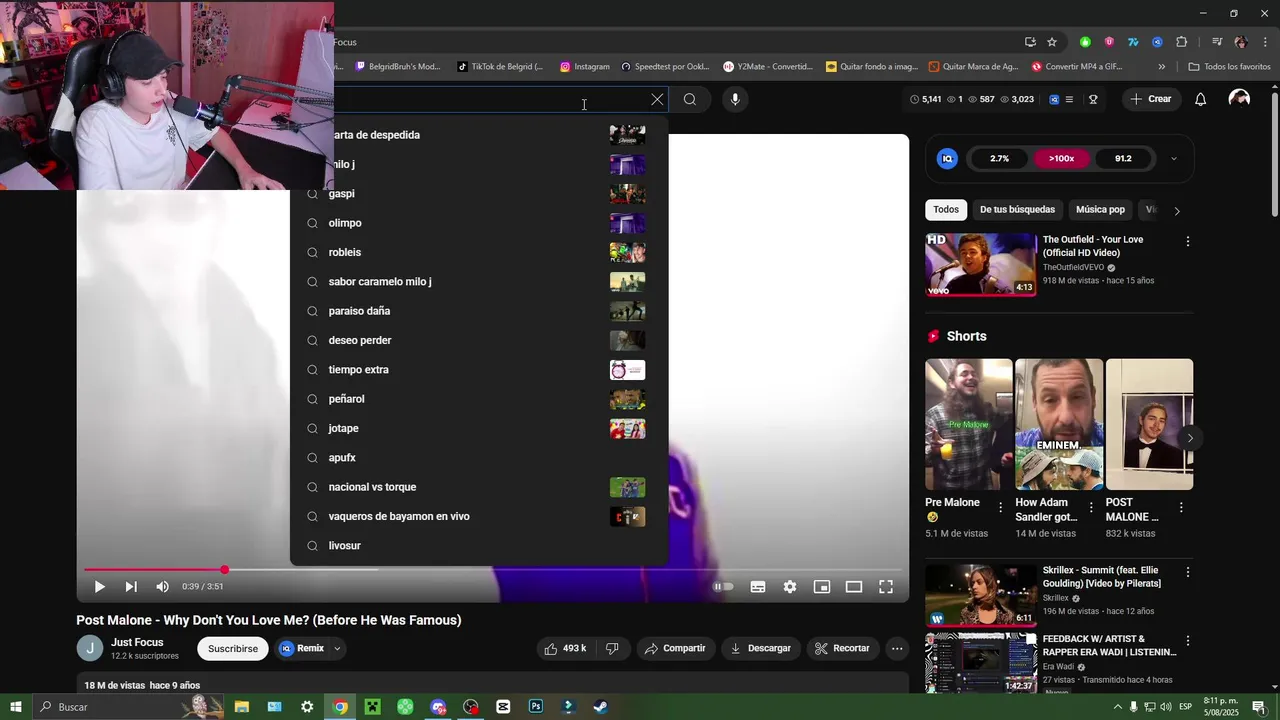Seek on the video progress bar

(492, 570)
